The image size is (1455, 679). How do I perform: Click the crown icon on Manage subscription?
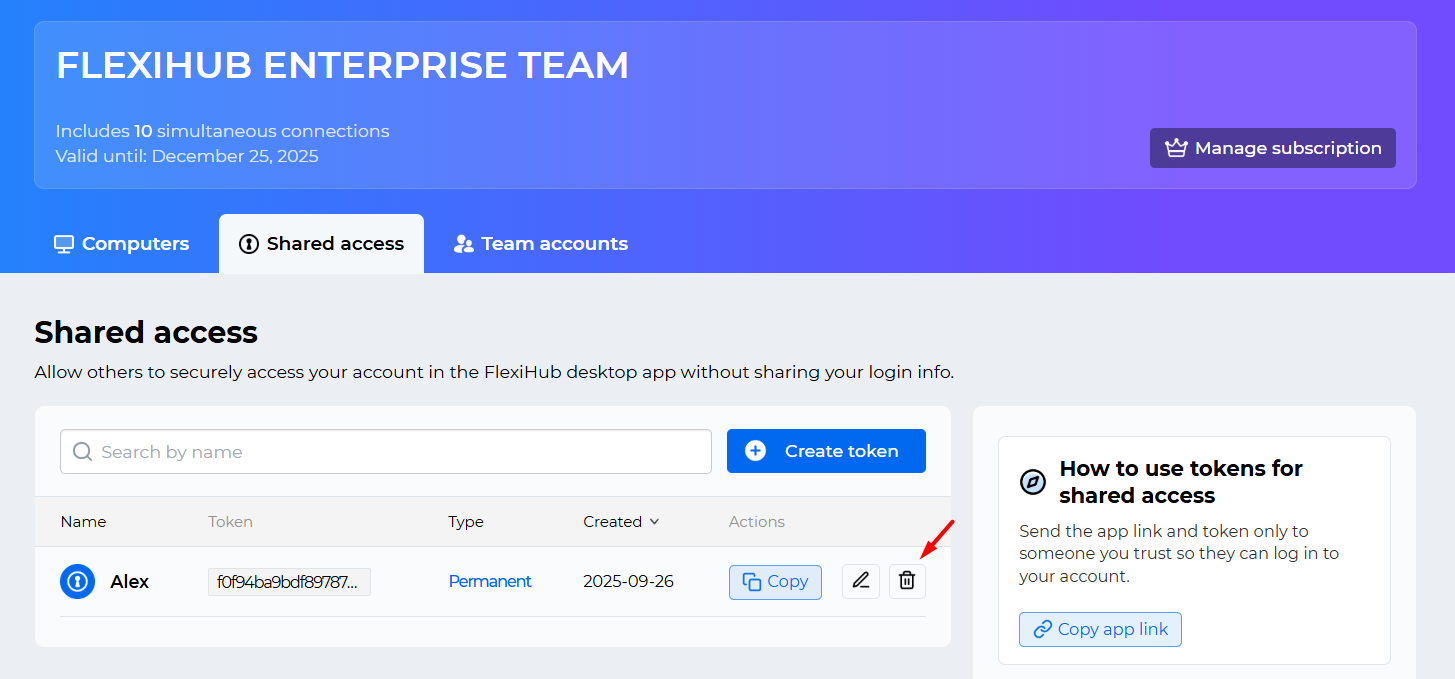1176,148
